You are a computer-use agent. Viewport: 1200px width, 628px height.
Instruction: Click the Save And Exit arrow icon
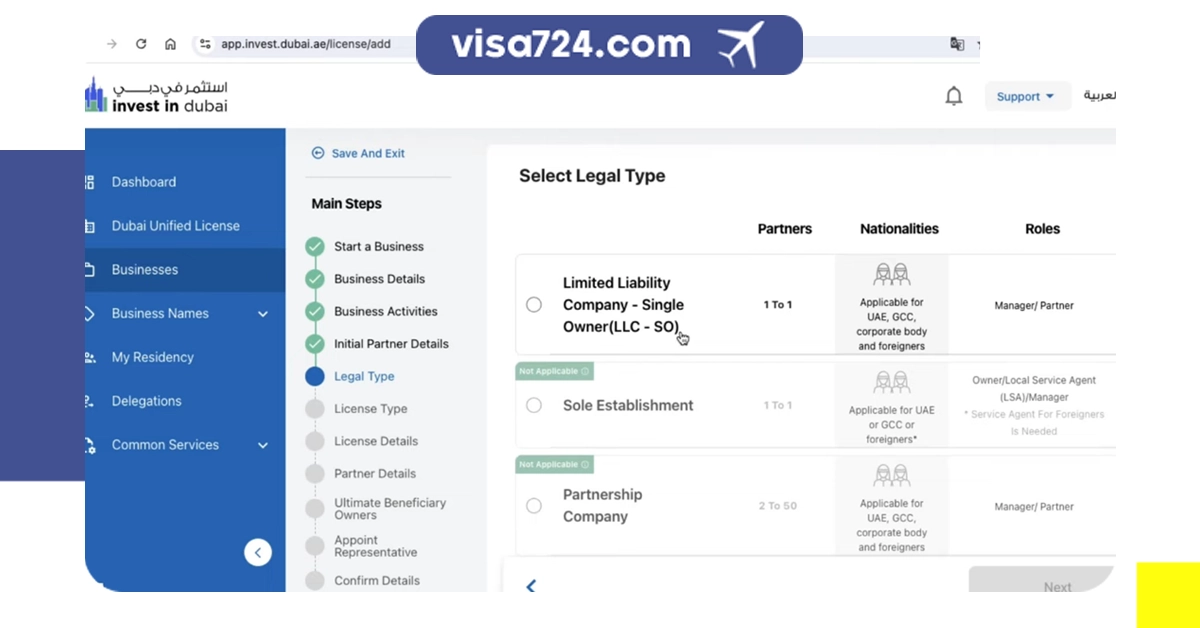pyautogui.click(x=318, y=153)
